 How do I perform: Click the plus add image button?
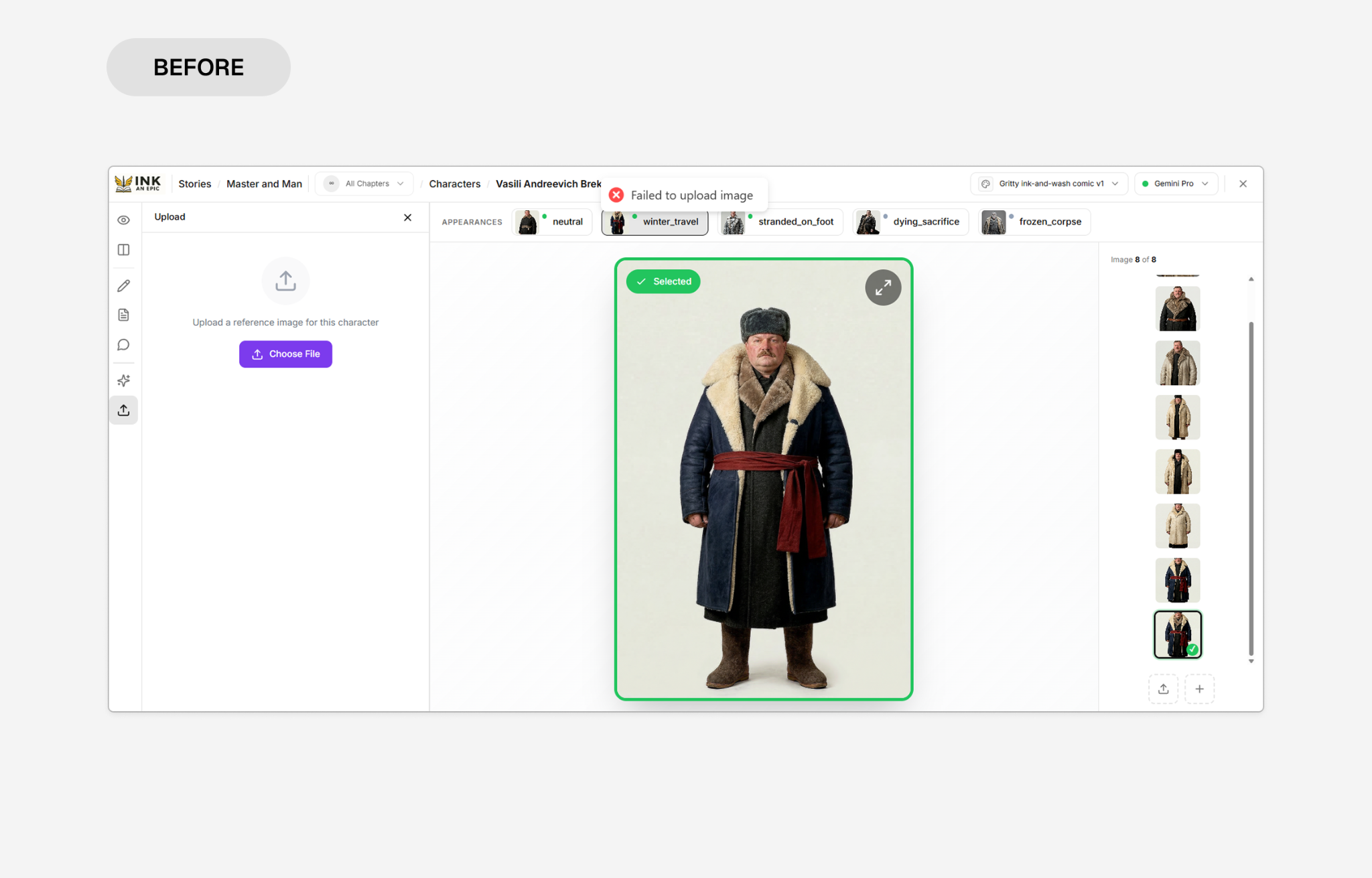tap(1199, 688)
